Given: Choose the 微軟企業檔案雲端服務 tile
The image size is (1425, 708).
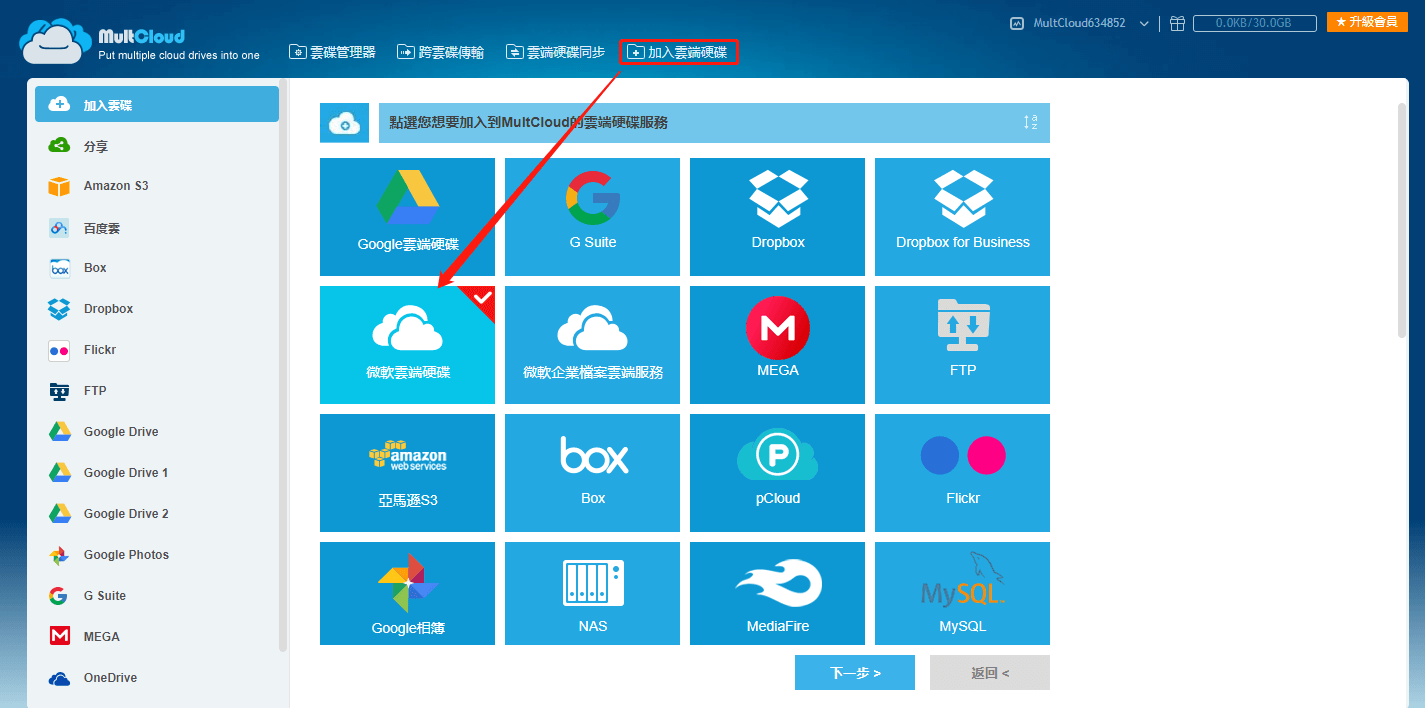Looking at the screenshot, I should pyautogui.click(x=592, y=345).
